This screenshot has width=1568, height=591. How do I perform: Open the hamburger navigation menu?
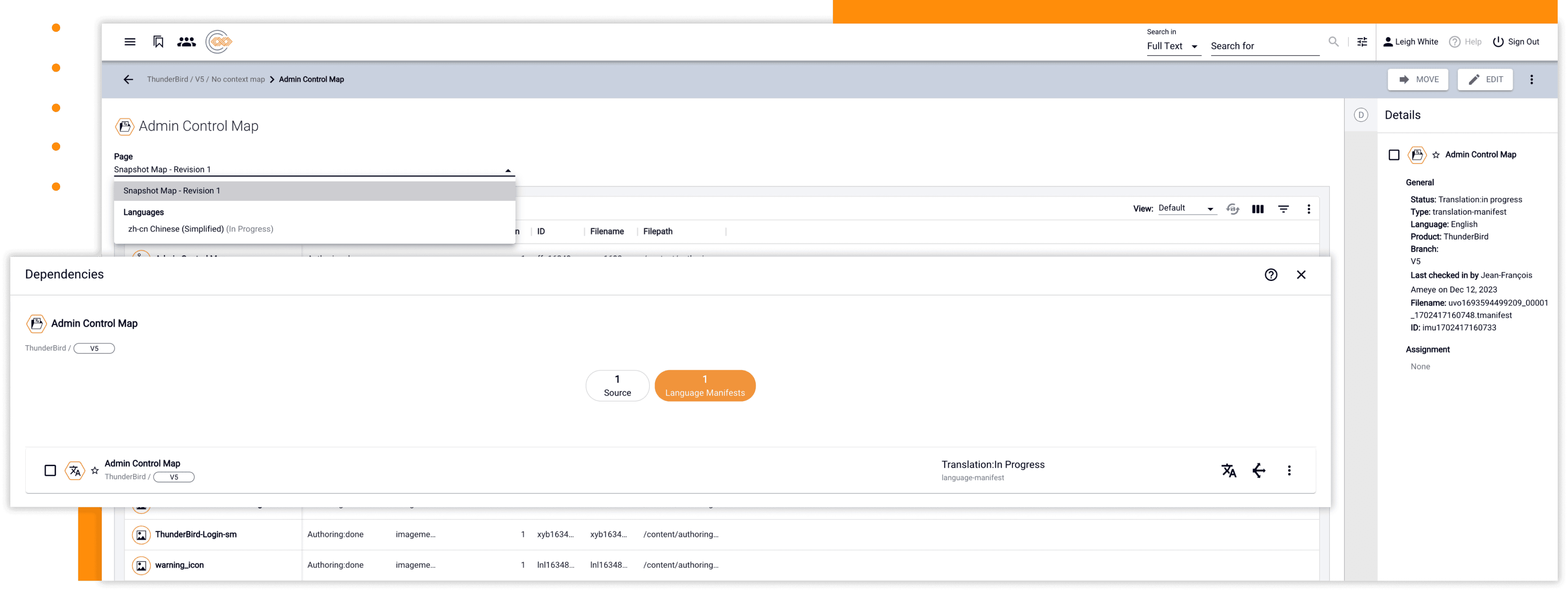click(x=130, y=41)
